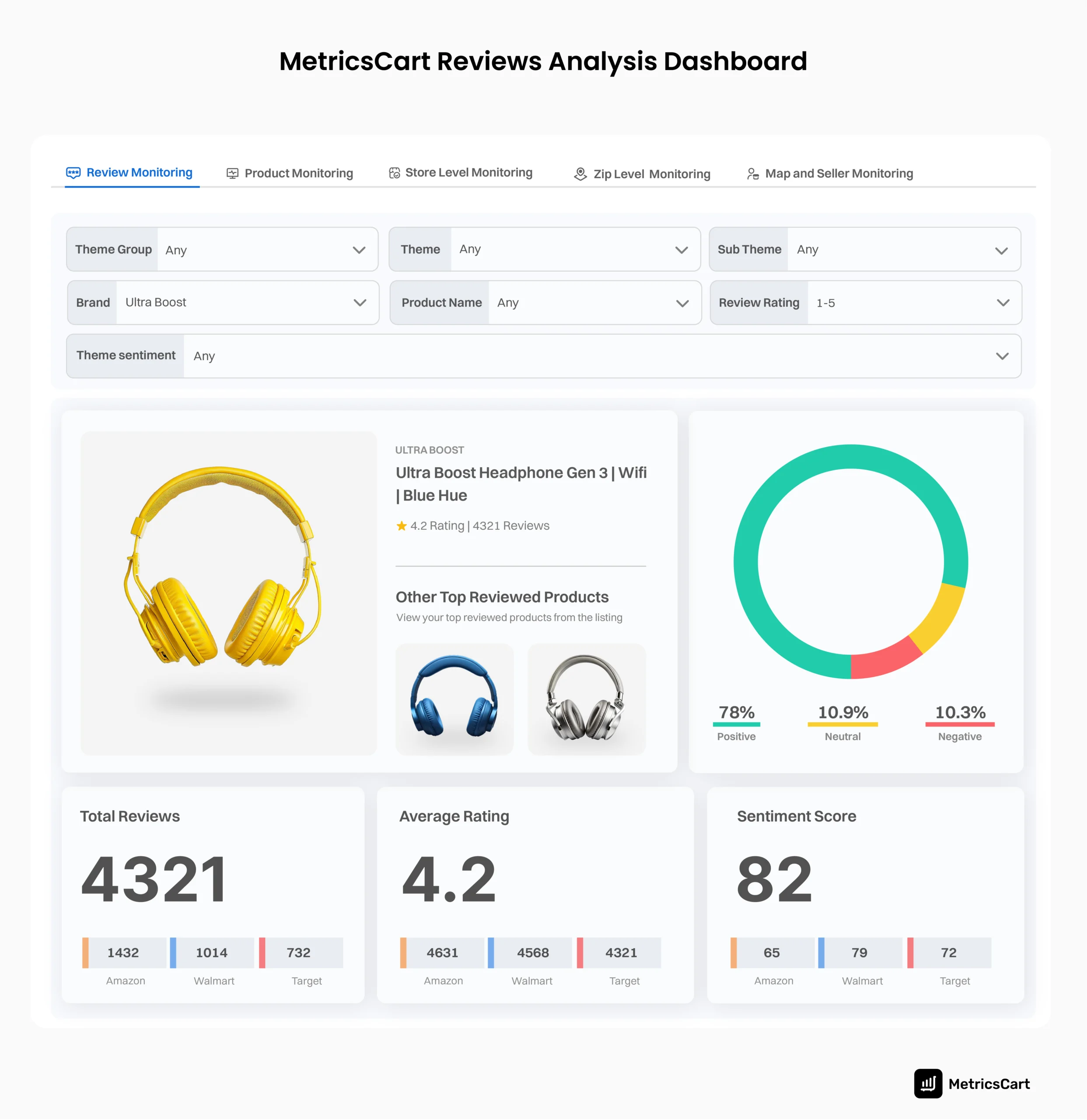The height and width of the screenshot is (1120, 1087).
Task: Open the Theme dropdown
Action: pos(544,249)
